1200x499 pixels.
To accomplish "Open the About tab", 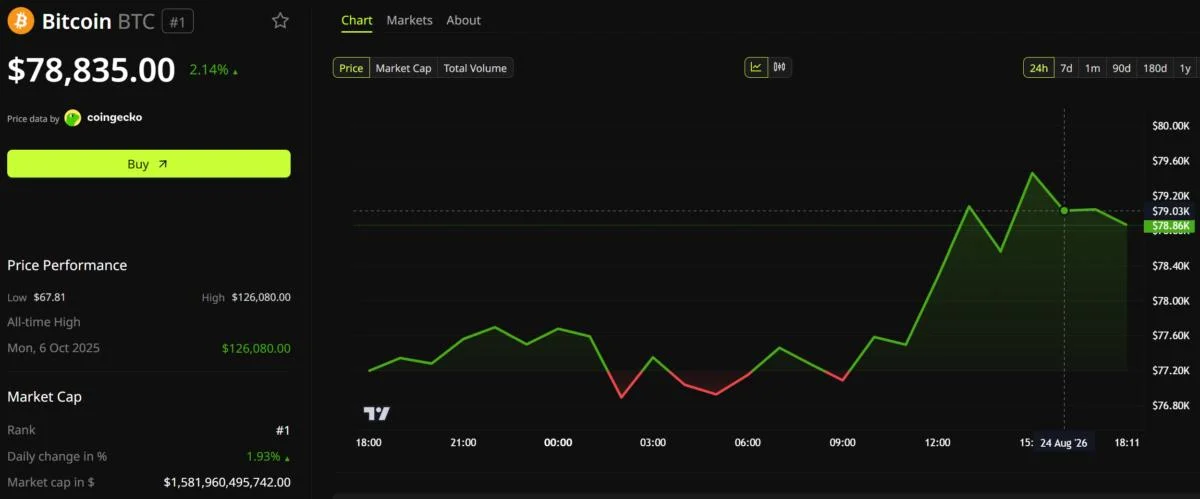I will [x=463, y=20].
